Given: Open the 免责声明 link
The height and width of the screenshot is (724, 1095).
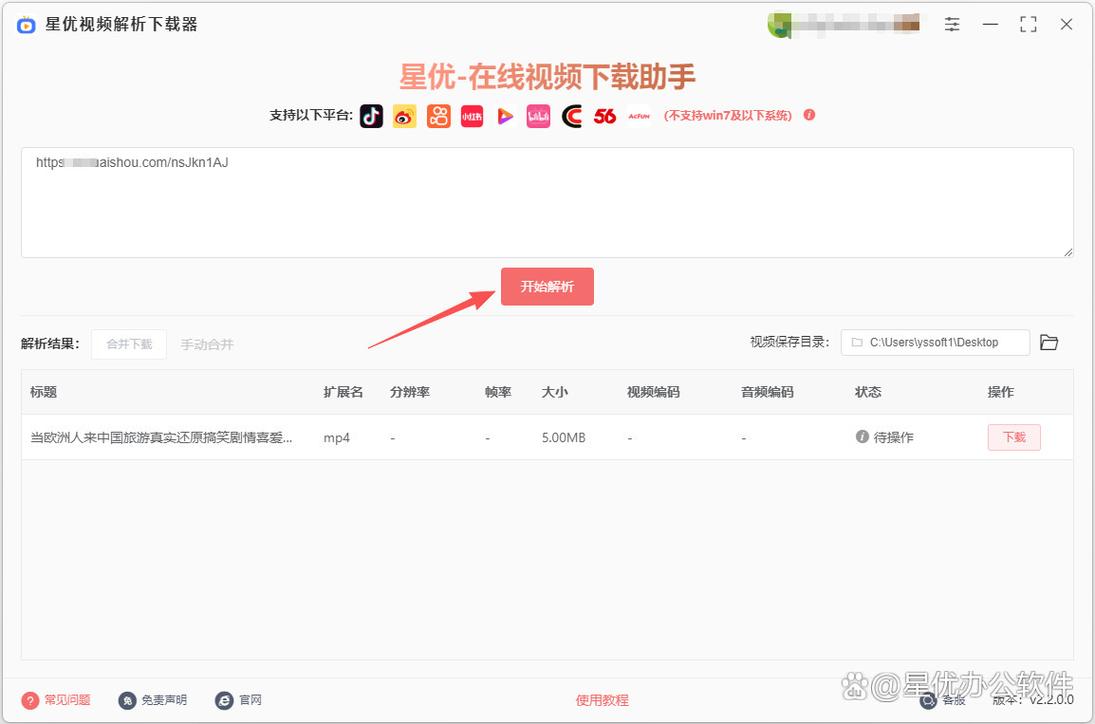Looking at the screenshot, I should point(164,700).
